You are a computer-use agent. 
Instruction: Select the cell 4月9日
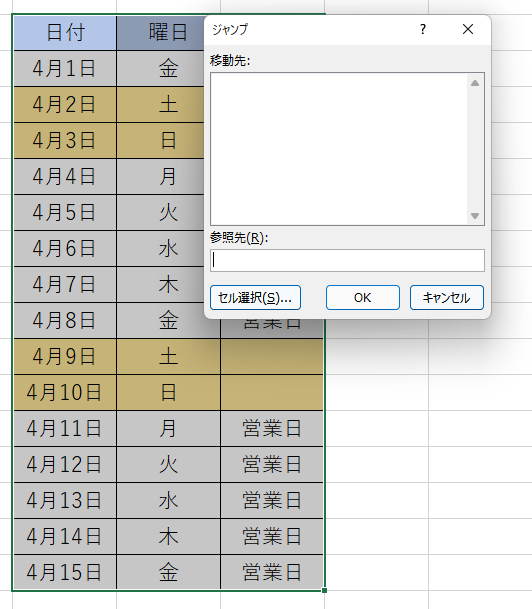(65, 356)
